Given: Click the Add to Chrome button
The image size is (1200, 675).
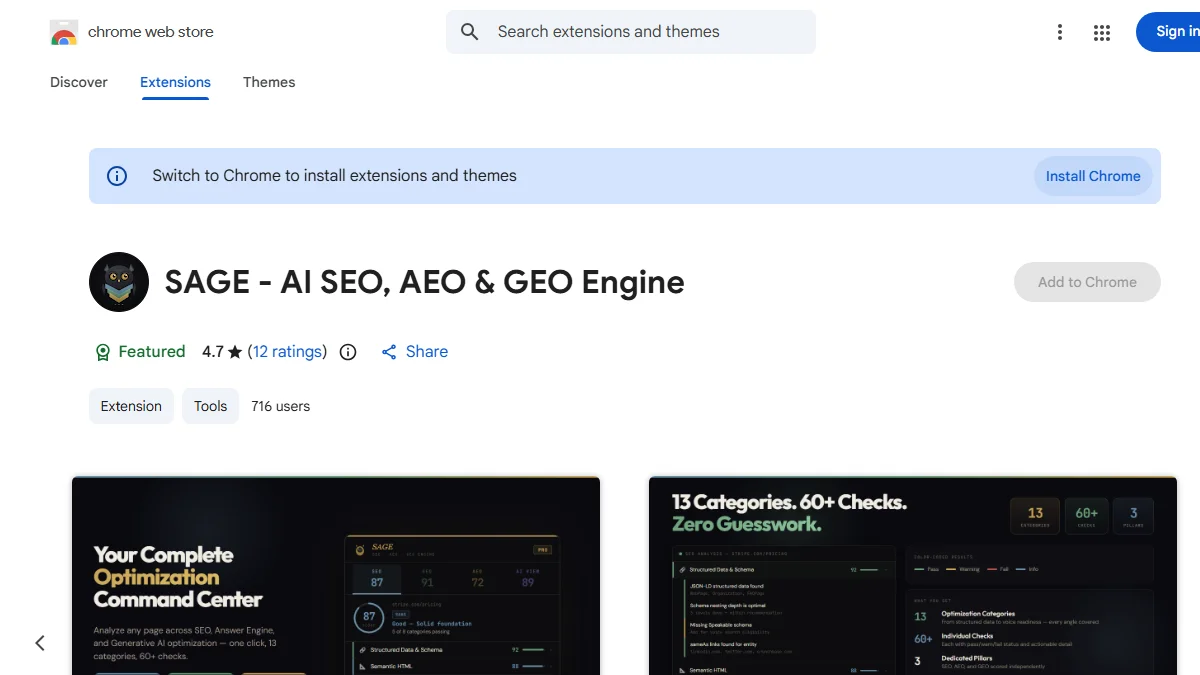Looking at the screenshot, I should (x=1087, y=282).
